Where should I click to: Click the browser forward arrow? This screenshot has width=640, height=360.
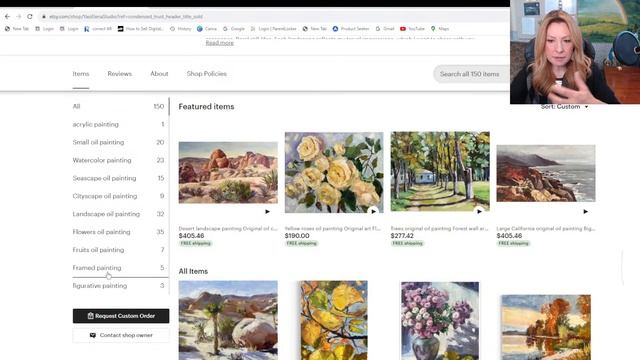pos(18,16)
